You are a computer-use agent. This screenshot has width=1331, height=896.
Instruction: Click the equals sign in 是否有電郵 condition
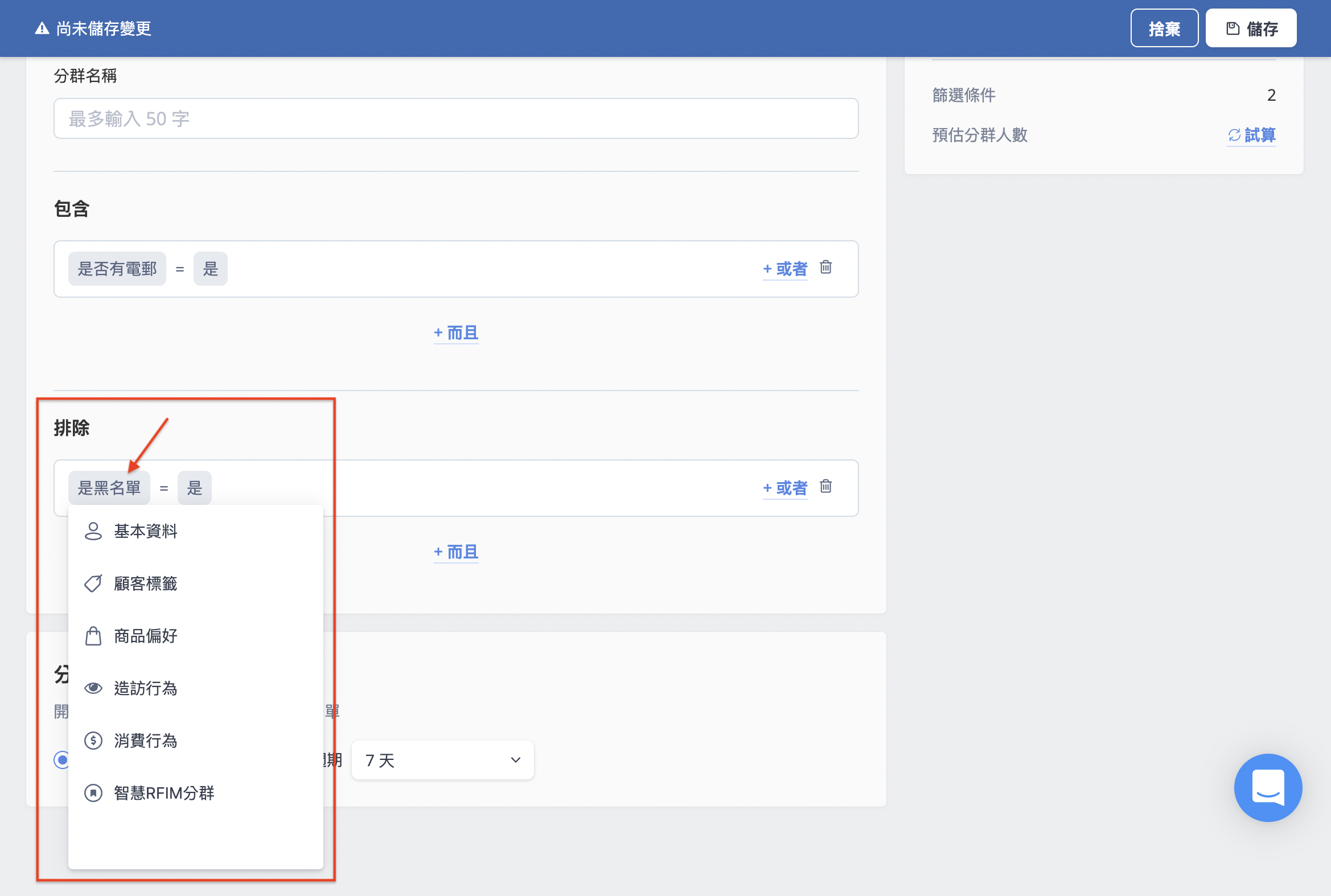tap(179, 269)
